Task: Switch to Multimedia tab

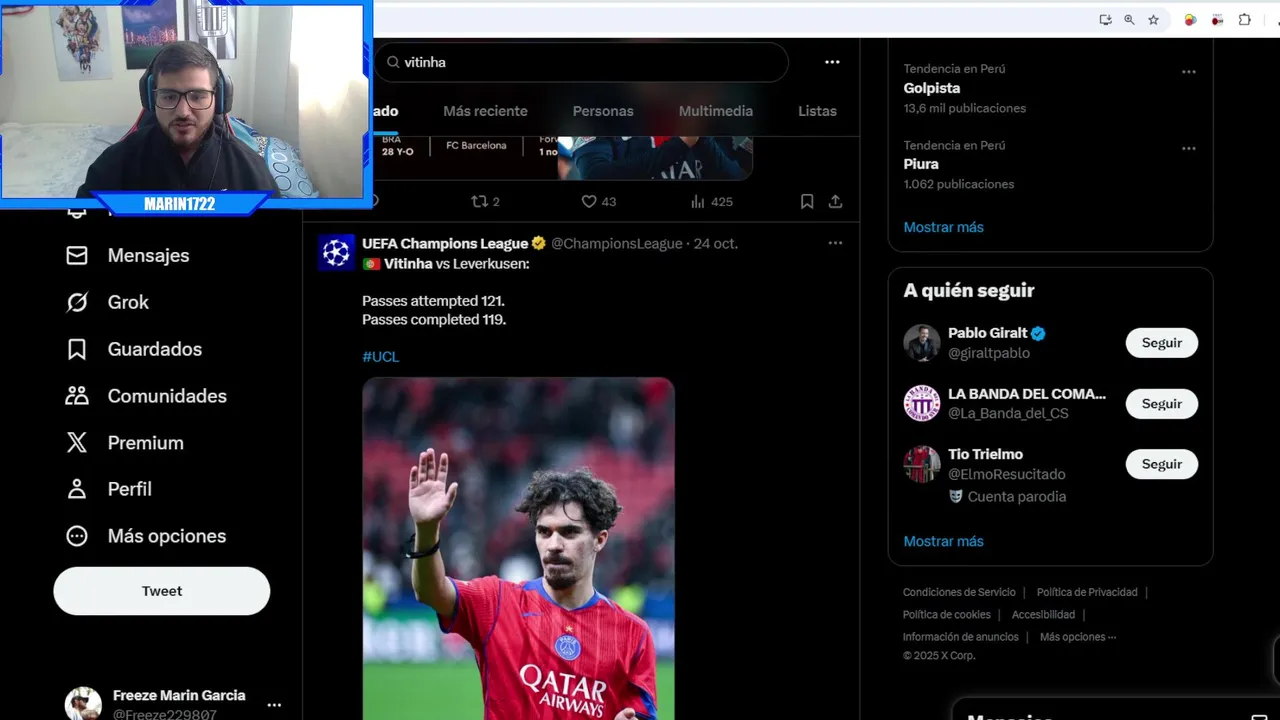Action: [716, 111]
